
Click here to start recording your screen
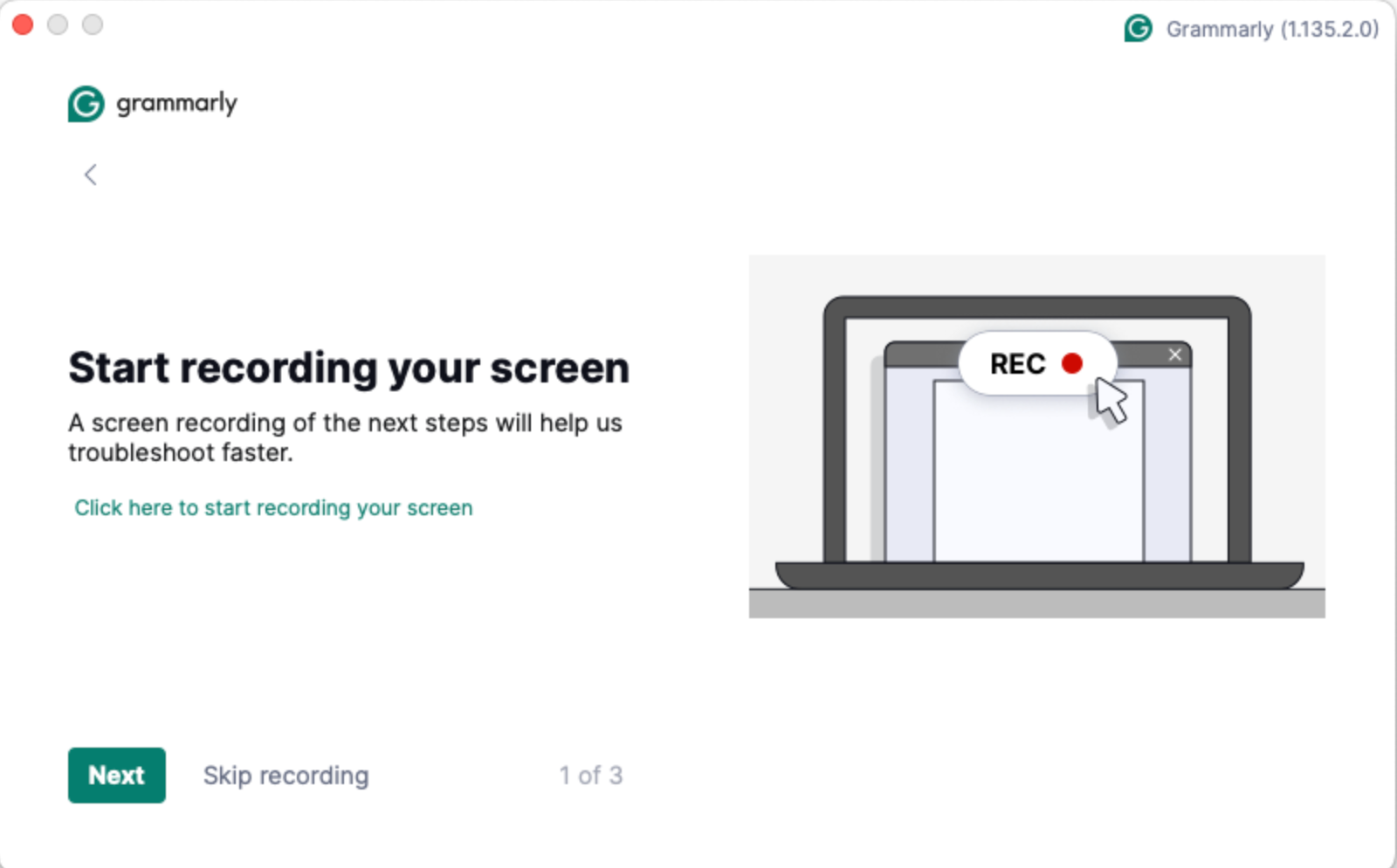[x=273, y=507]
